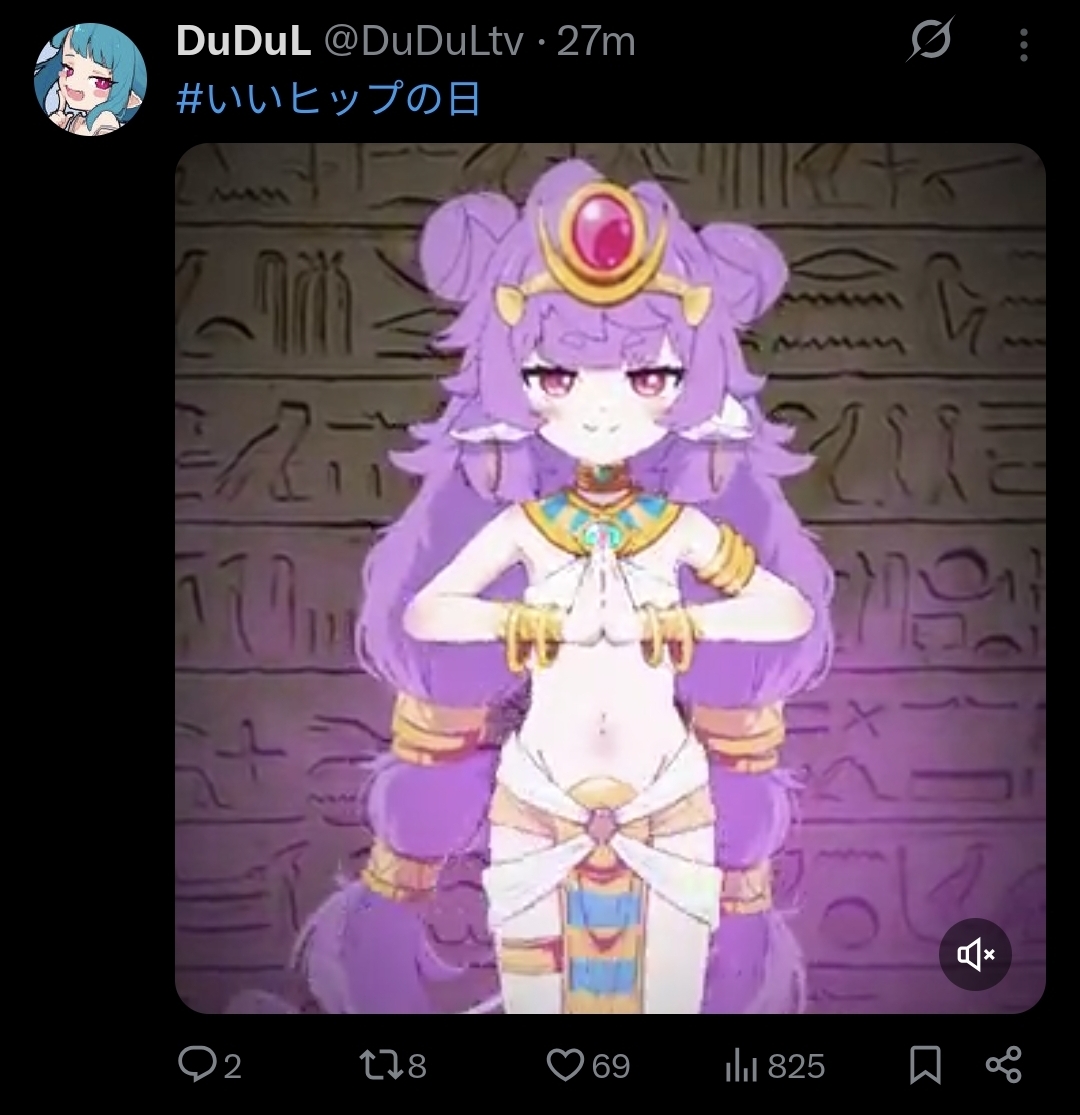
Task: Open the 27m timestamp link
Action: point(596,41)
